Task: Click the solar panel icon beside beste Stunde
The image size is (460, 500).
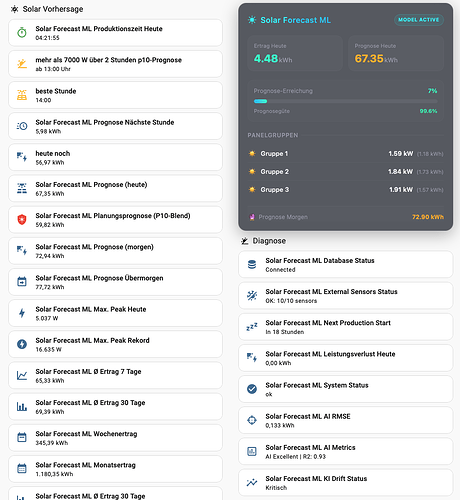Action: tap(22, 95)
